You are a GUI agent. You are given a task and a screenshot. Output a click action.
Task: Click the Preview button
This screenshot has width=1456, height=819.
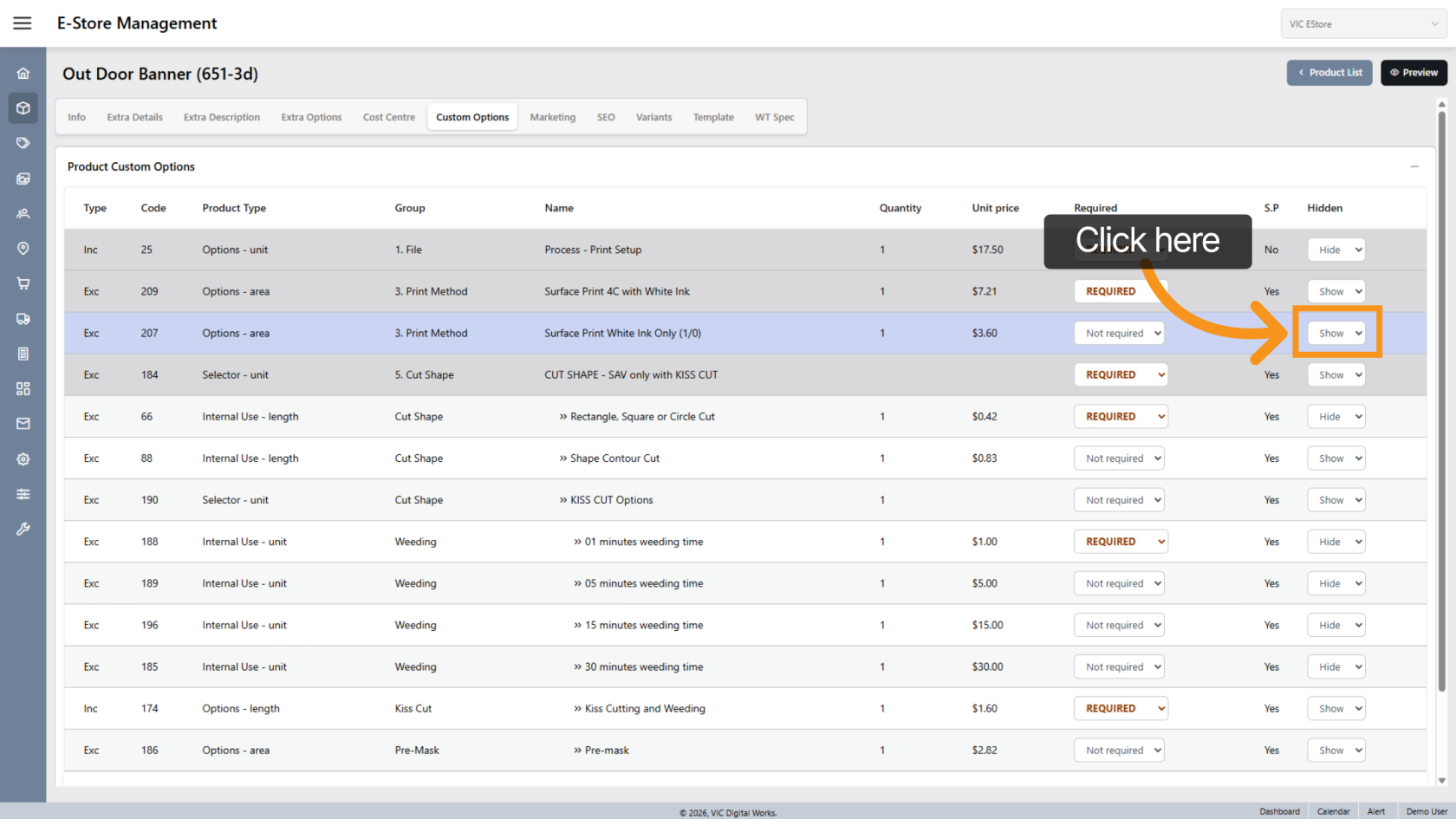1414,73
